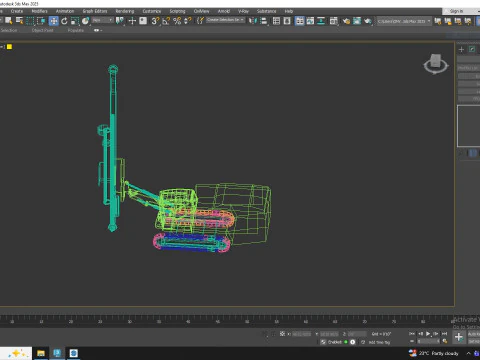480x360 pixels.
Task: Open the Customize menu
Action: point(152,11)
